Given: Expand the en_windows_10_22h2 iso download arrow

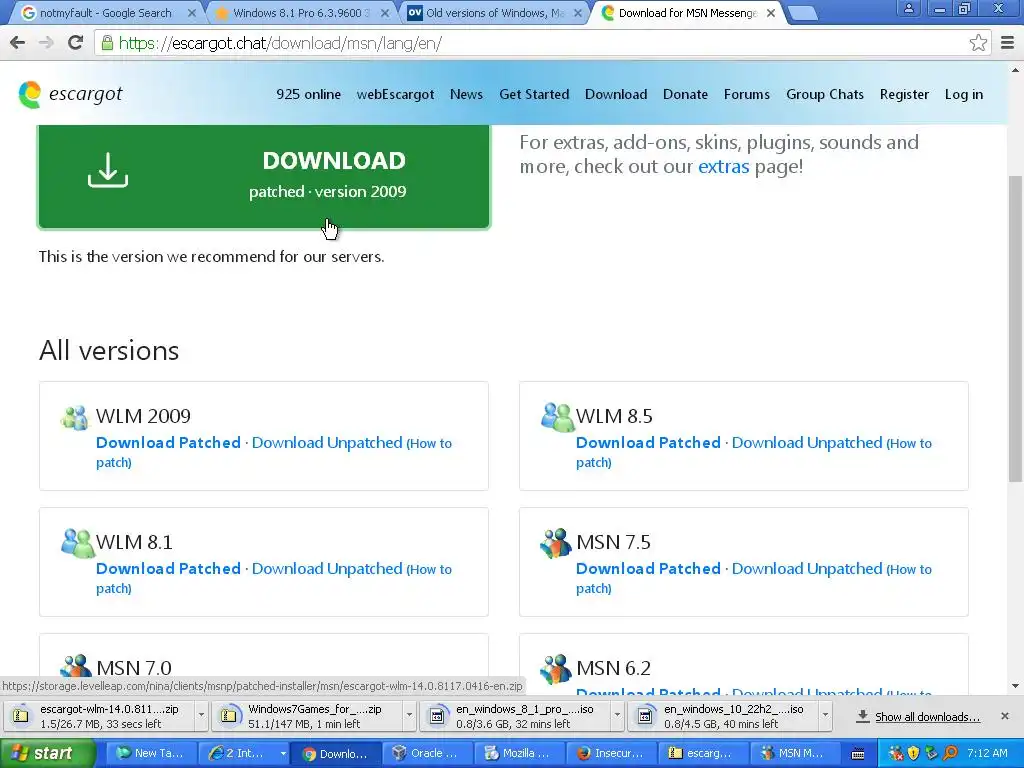Looking at the screenshot, I should (825, 715).
